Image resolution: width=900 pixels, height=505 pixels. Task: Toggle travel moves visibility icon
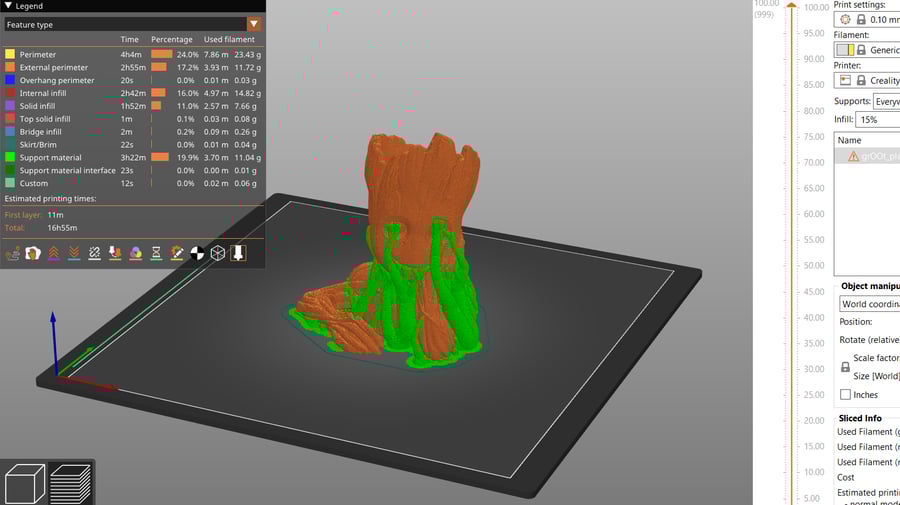tap(13, 253)
